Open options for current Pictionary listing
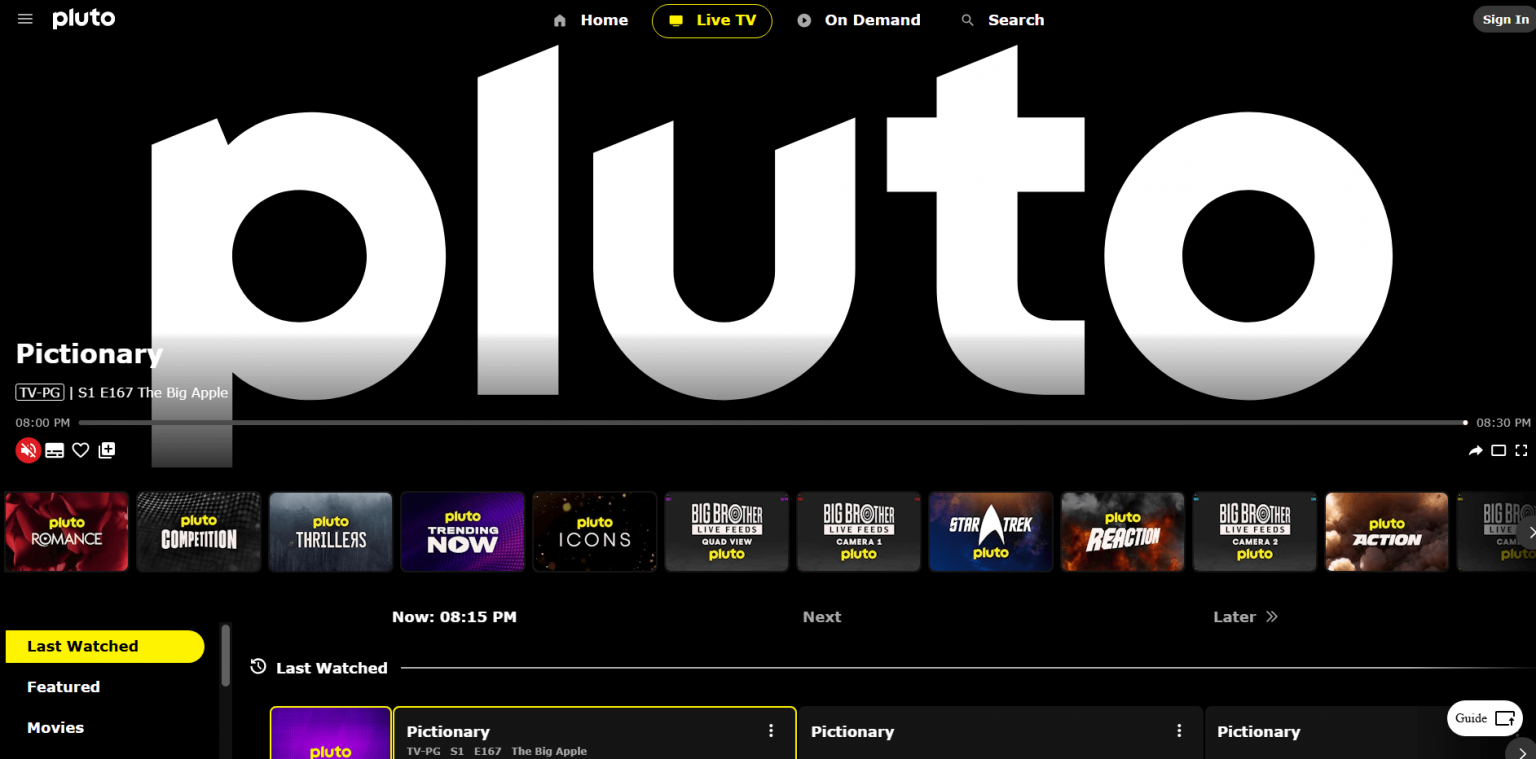This screenshot has width=1536, height=759. pos(771,731)
